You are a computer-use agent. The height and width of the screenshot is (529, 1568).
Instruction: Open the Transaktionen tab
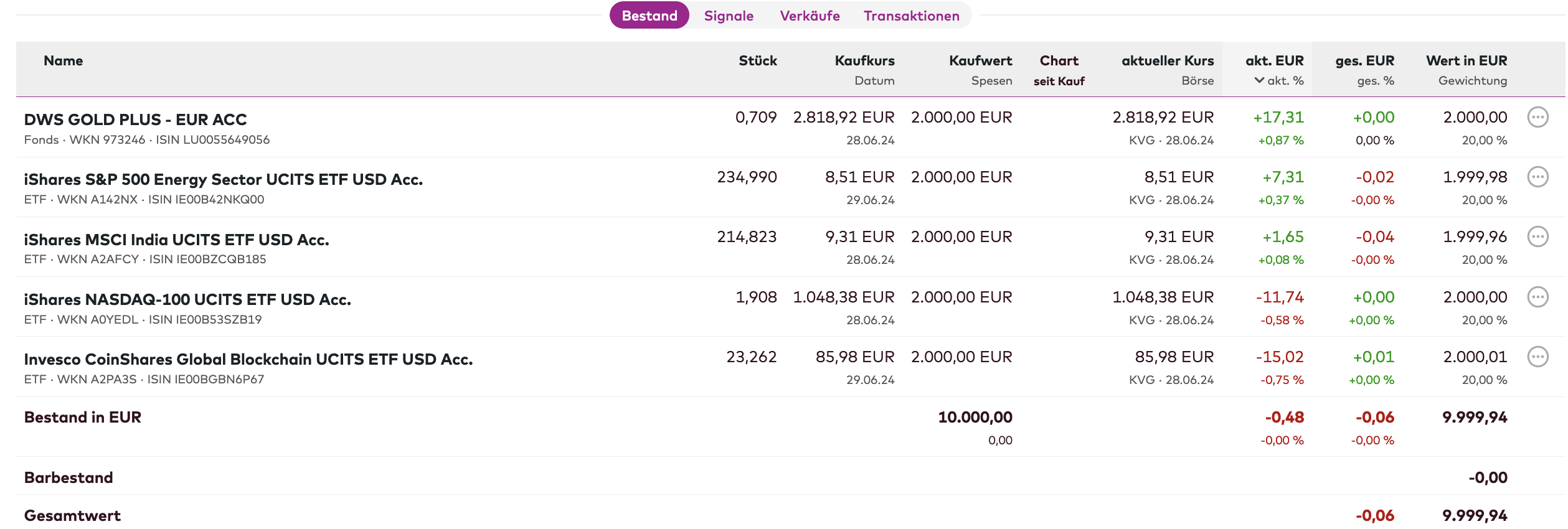[911, 16]
